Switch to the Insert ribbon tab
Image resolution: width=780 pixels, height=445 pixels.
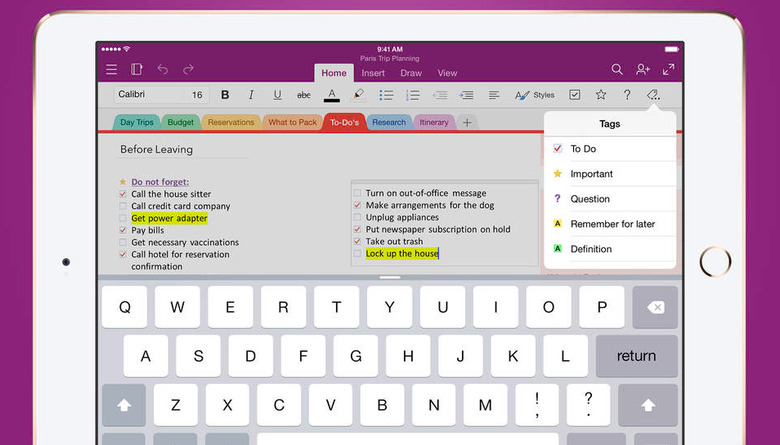click(373, 73)
